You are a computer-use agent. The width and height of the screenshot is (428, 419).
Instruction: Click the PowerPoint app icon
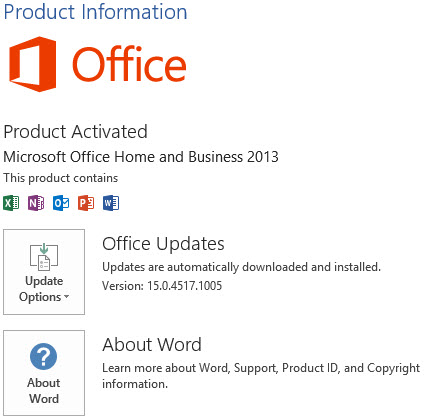tap(86, 203)
